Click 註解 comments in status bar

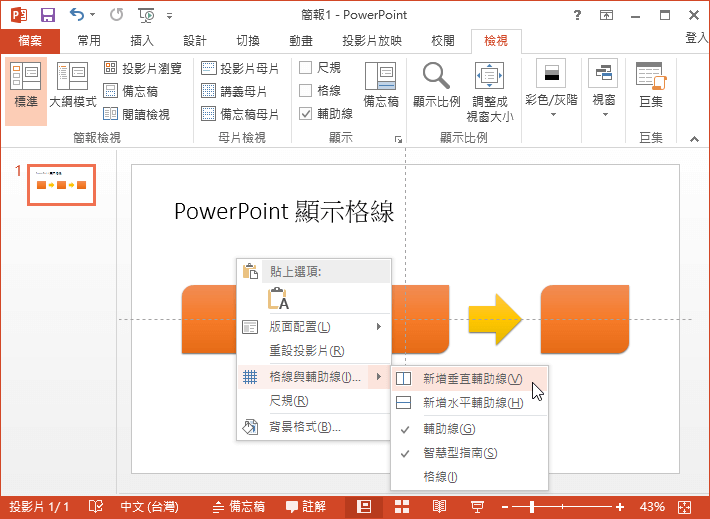point(306,507)
